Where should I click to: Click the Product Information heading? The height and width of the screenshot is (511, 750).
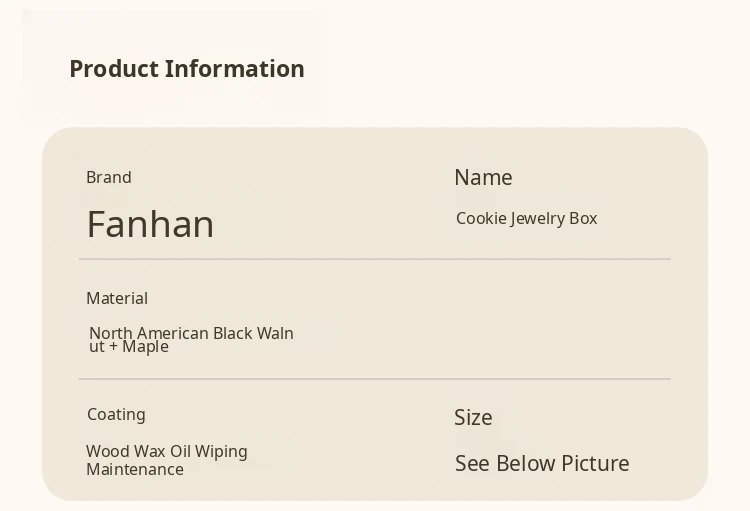[x=187, y=69]
